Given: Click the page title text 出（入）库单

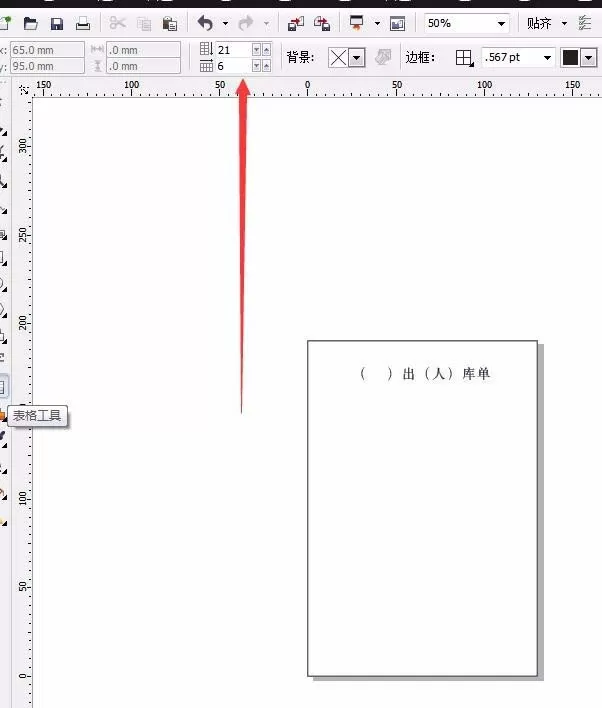Looking at the screenshot, I should click(x=425, y=374).
